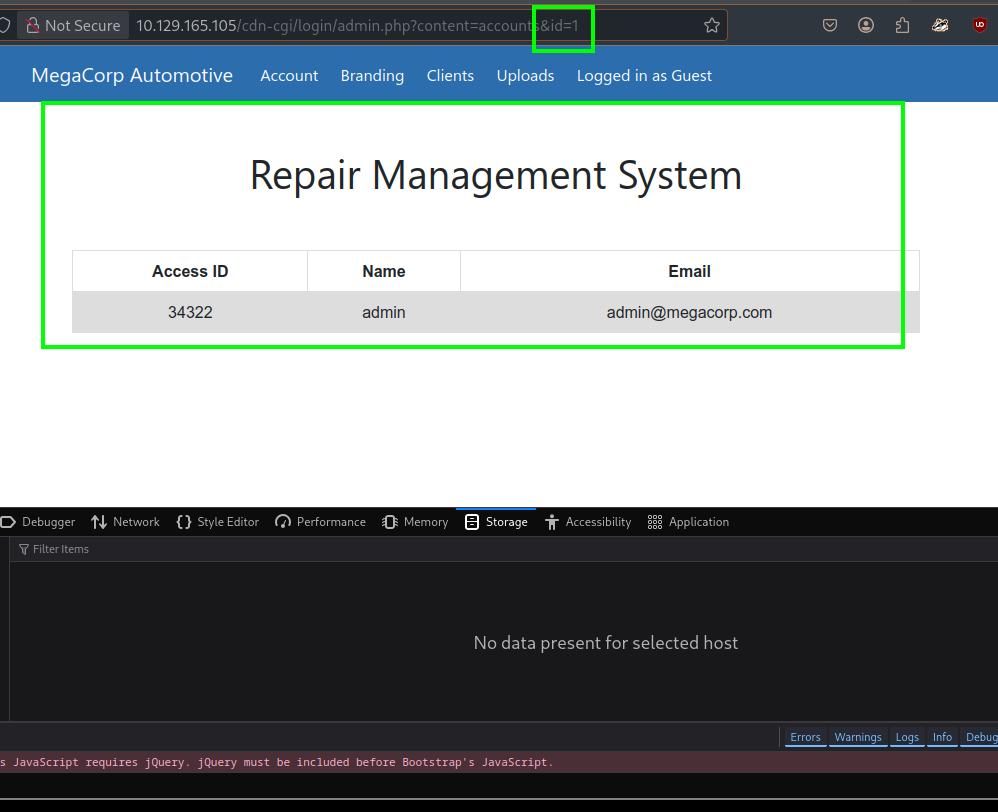
Task: Click the Access ID column header
Action: point(190,271)
